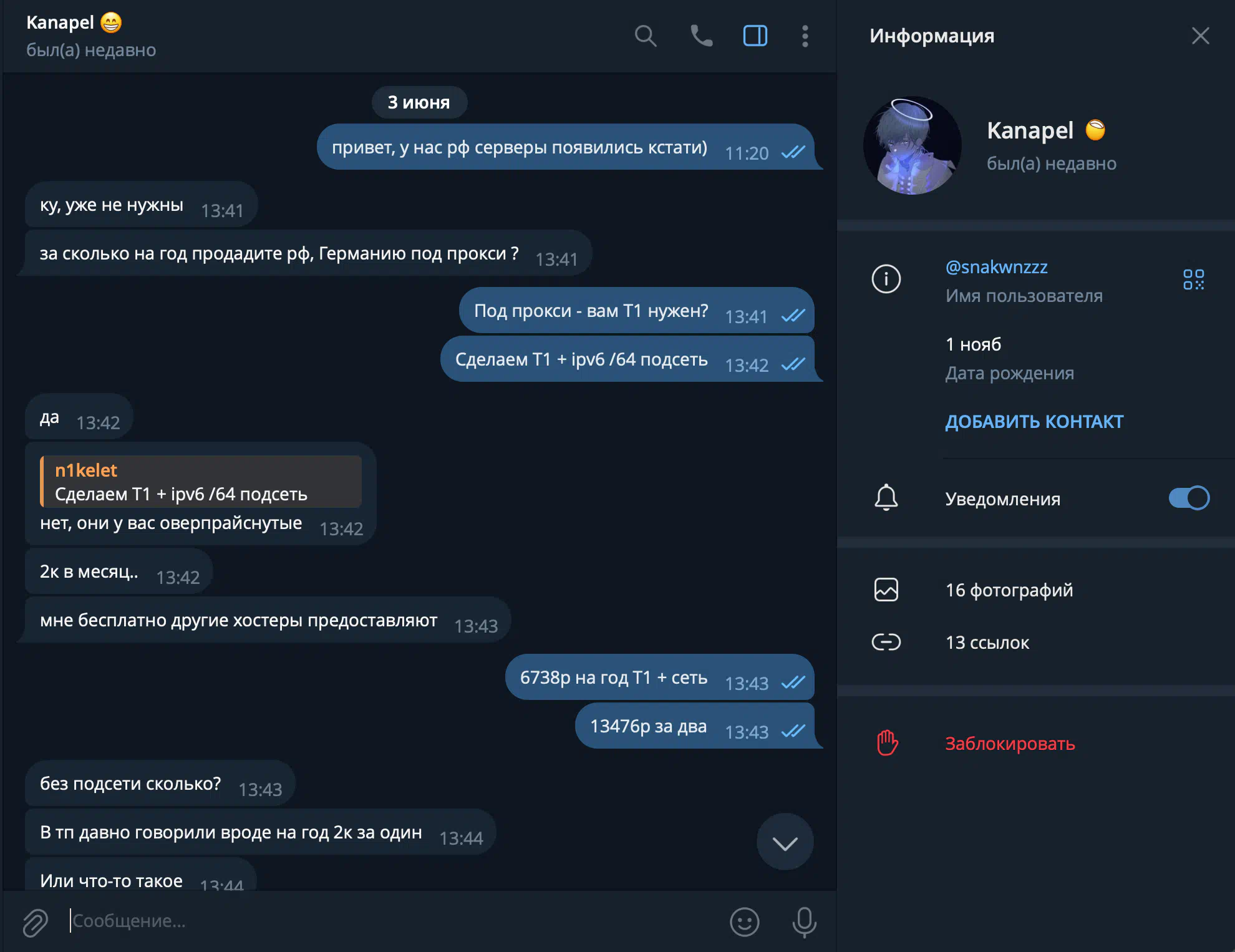
Task: Click ДОБАВИТЬ КОНТАКТ button
Action: [x=1034, y=422]
